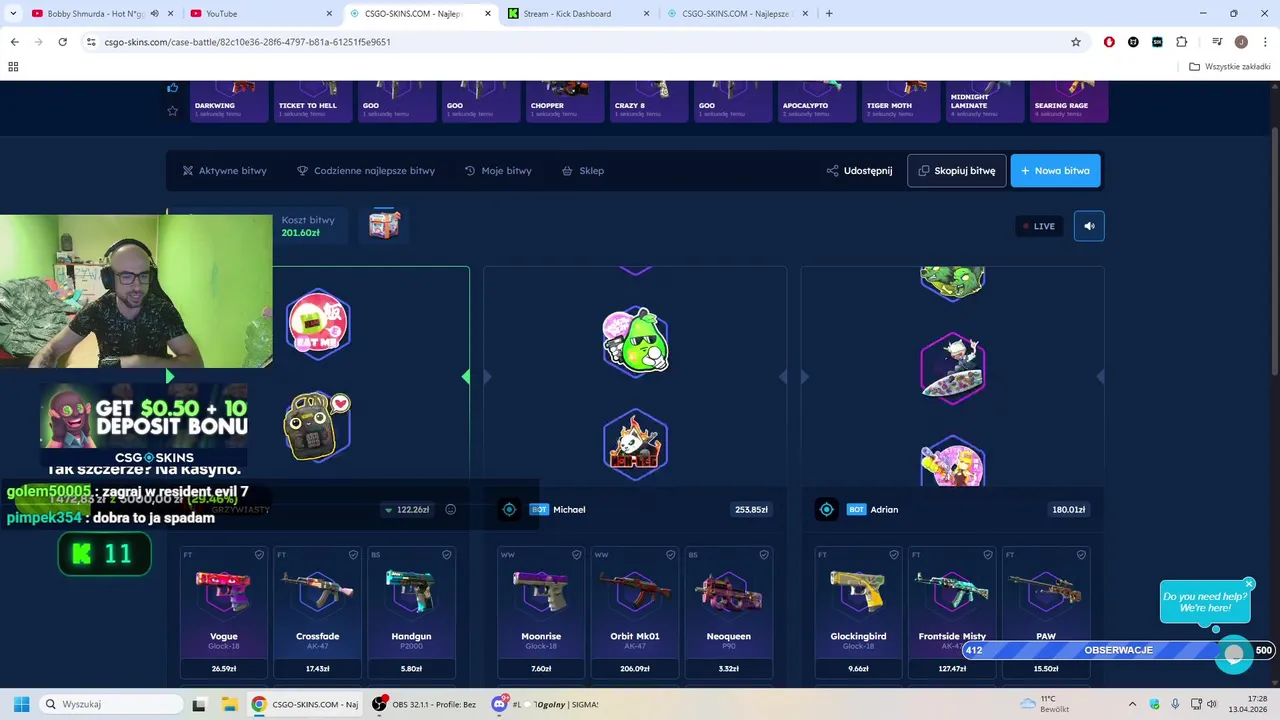The width and height of the screenshot is (1280, 720).
Task: Click the DARKWING recent drop card
Action: point(228,101)
